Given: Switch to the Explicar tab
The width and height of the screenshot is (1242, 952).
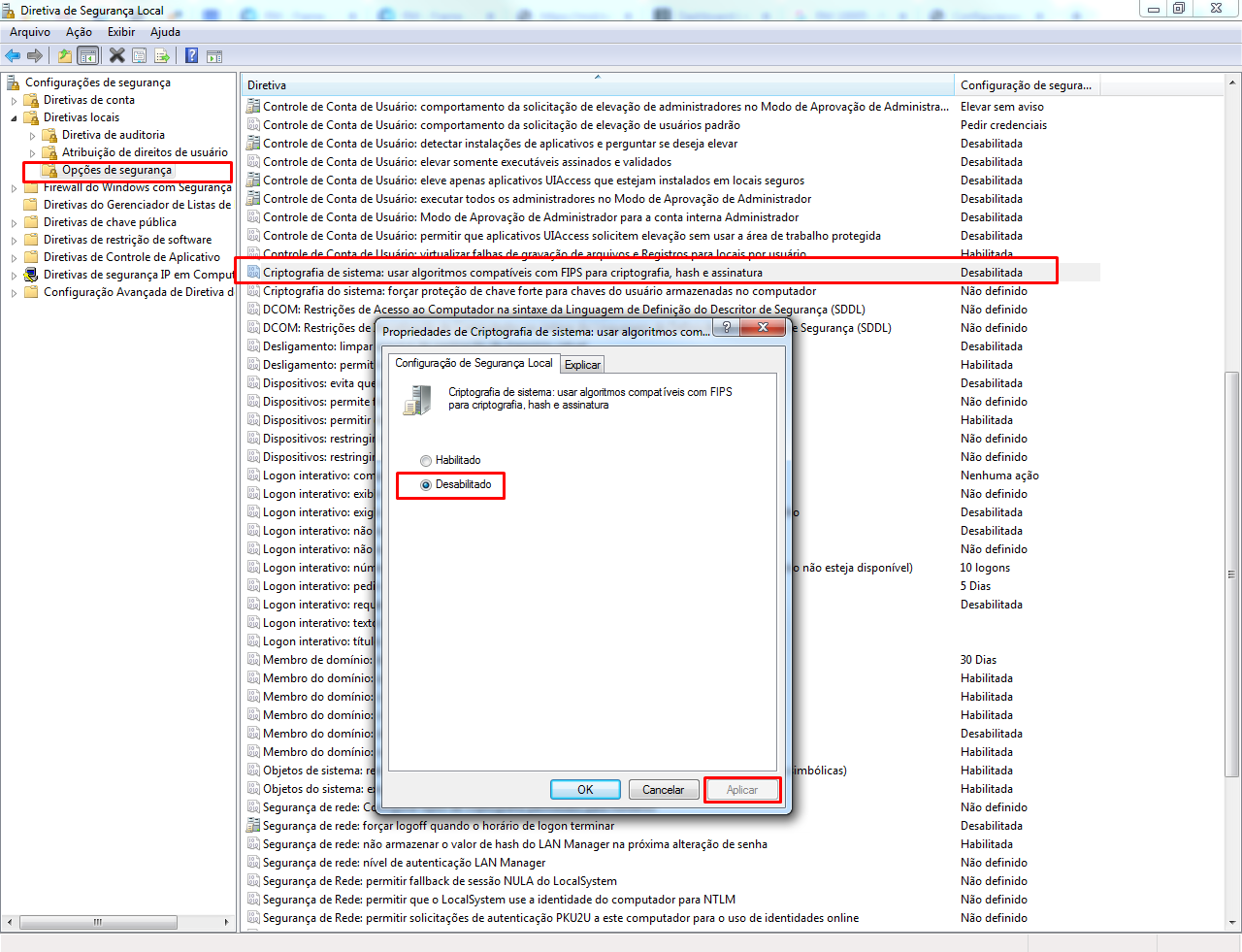Looking at the screenshot, I should coord(582,365).
